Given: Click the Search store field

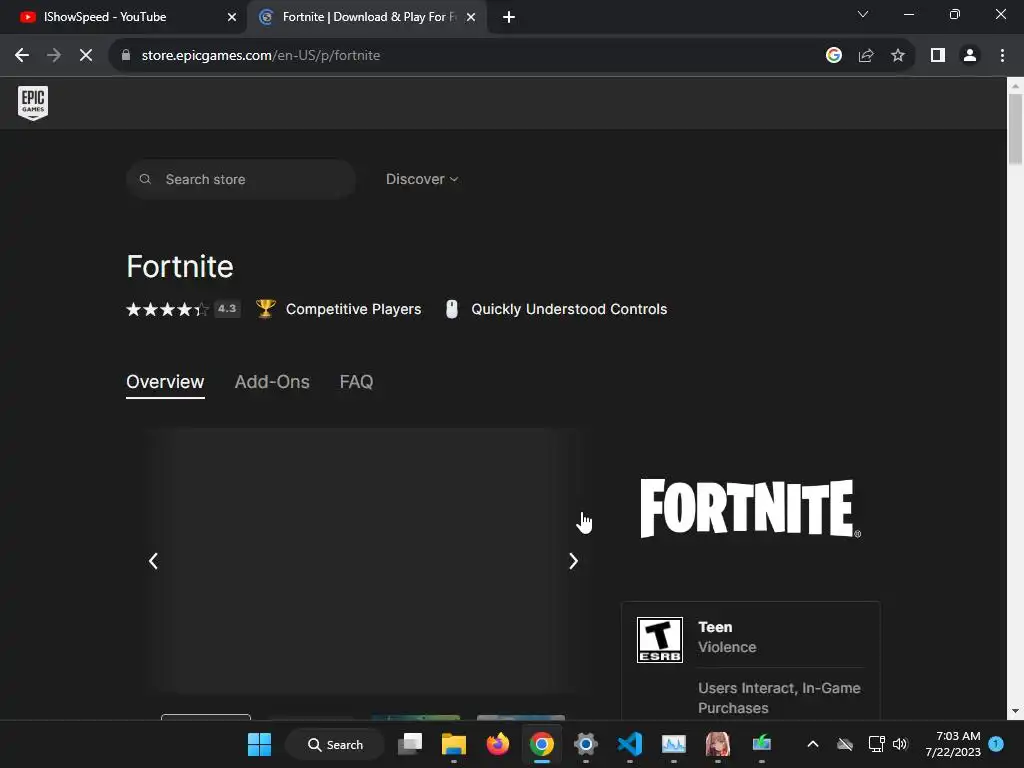Looking at the screenshot, I should click(x=241, y=179).
